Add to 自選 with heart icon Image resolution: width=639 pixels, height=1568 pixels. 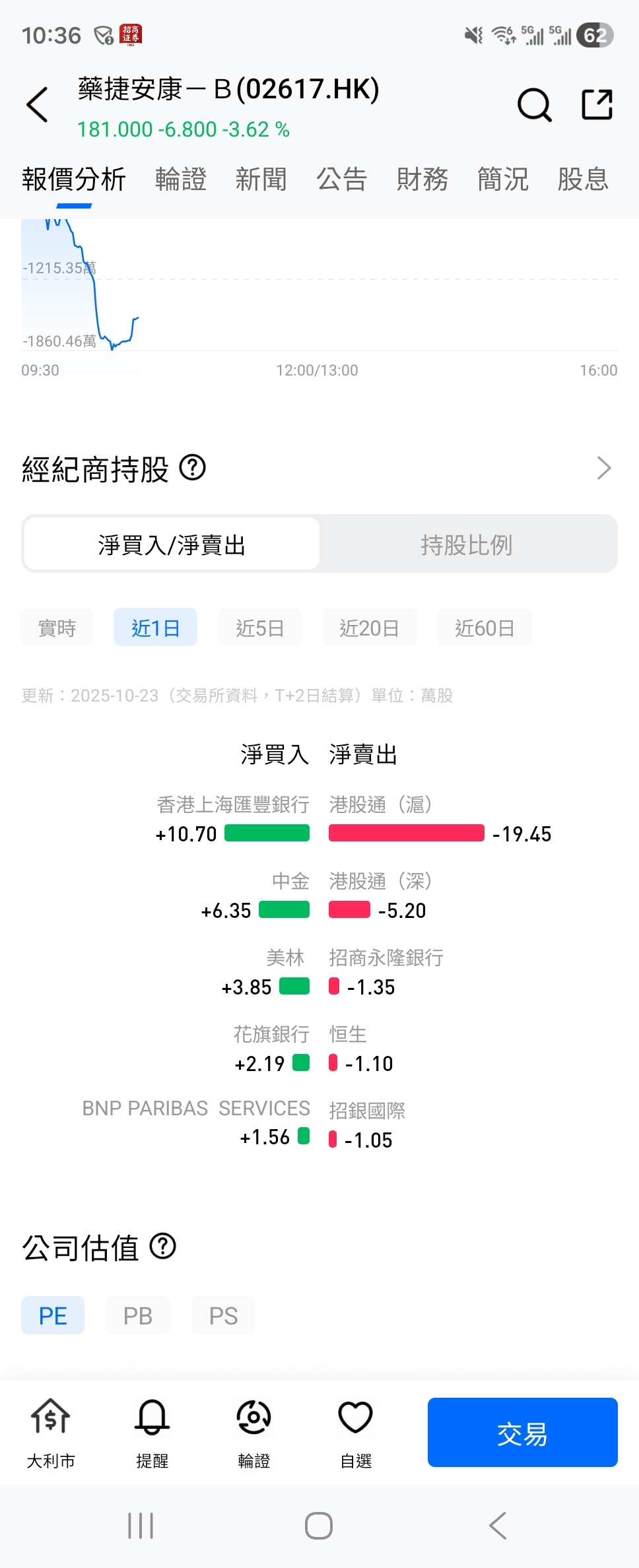[x=356, y=1416]
